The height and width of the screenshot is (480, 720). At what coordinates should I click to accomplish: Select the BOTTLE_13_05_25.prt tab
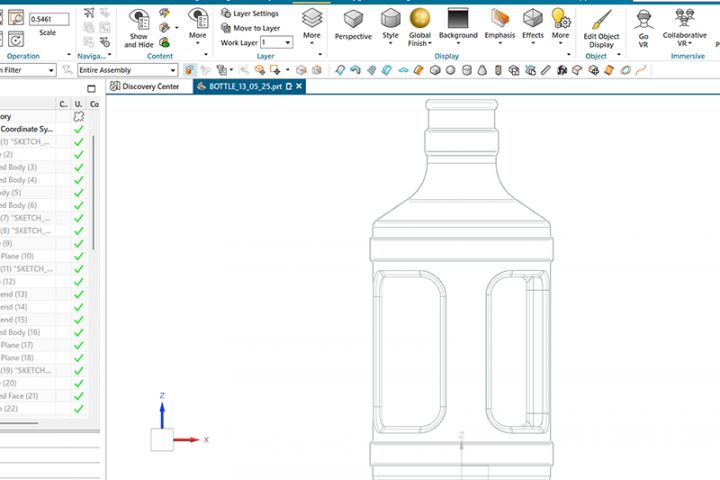pyautogui.click(x=245, y=86)
